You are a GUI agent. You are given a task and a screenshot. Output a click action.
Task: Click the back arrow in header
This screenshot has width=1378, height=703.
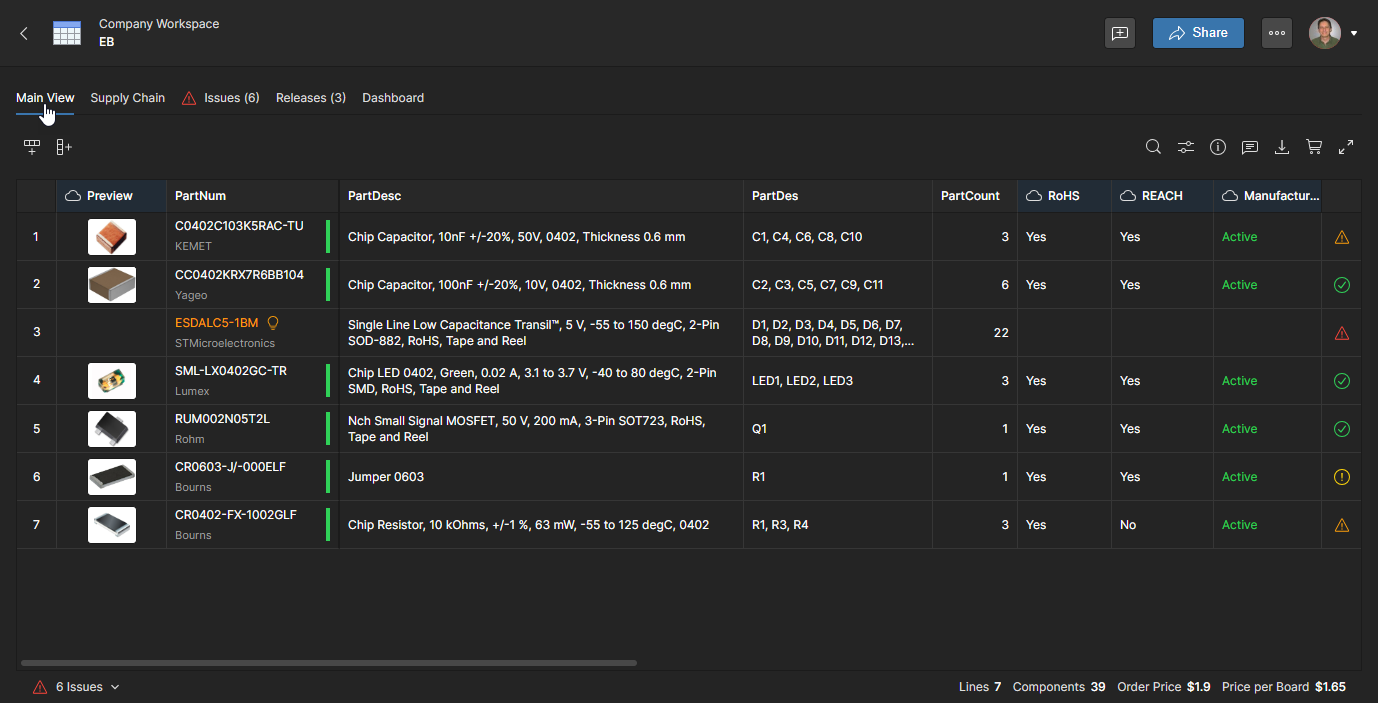tap(24, 33)
